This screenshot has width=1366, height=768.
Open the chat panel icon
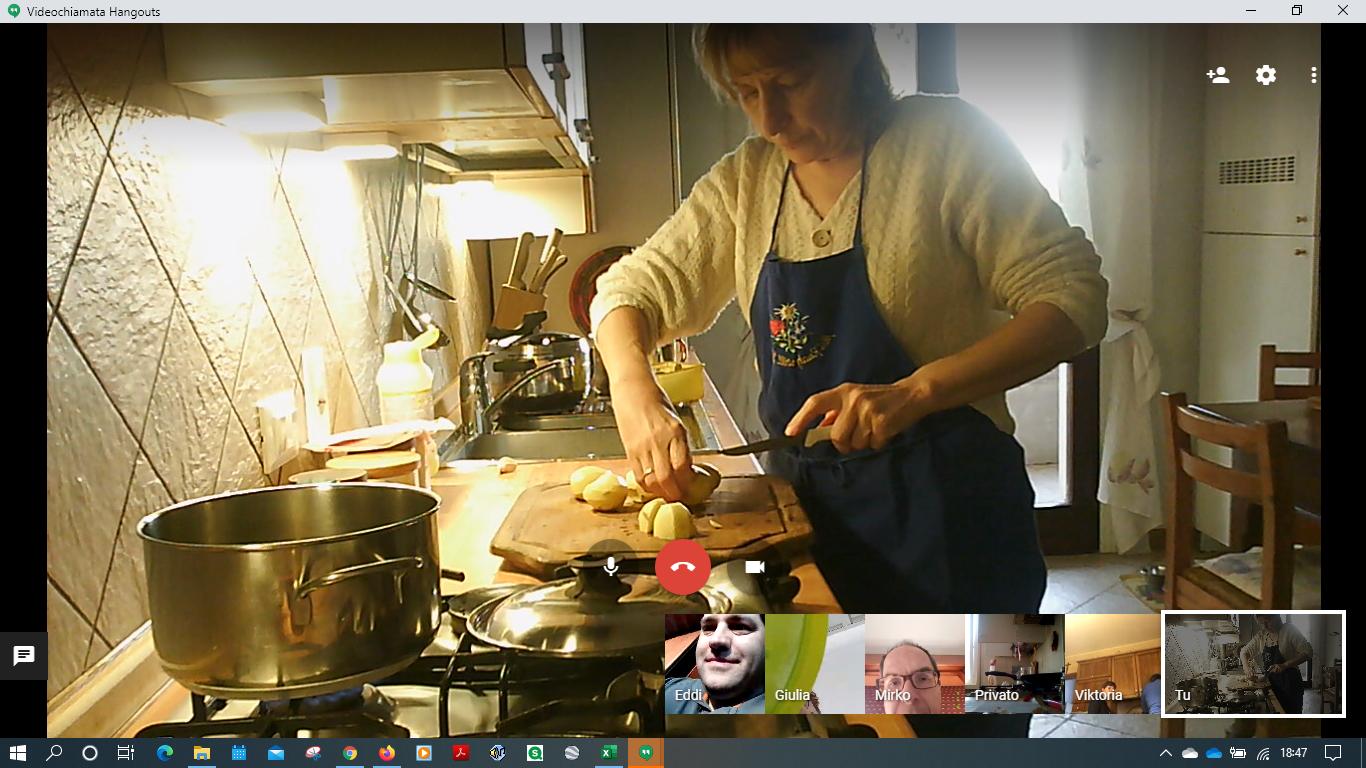pos(24,656)
